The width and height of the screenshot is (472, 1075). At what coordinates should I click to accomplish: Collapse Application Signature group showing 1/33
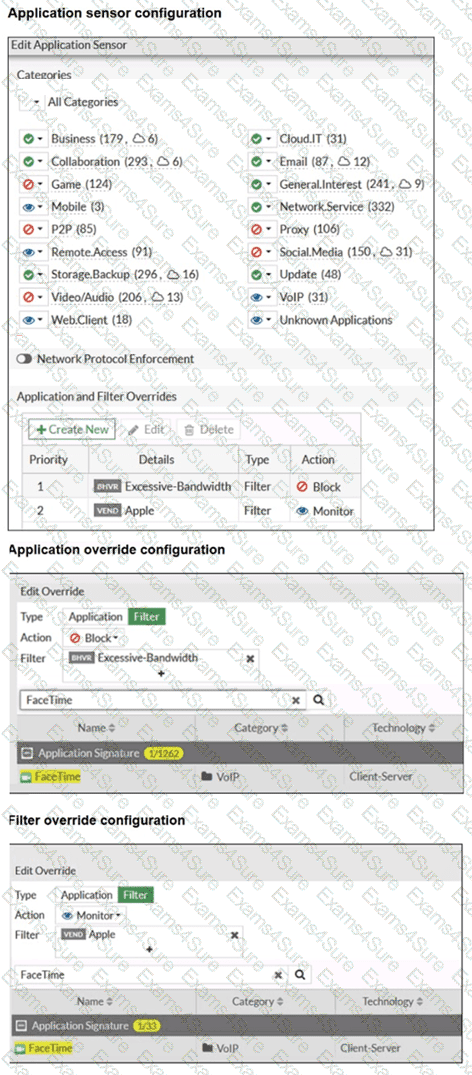tap(20, 1026)
